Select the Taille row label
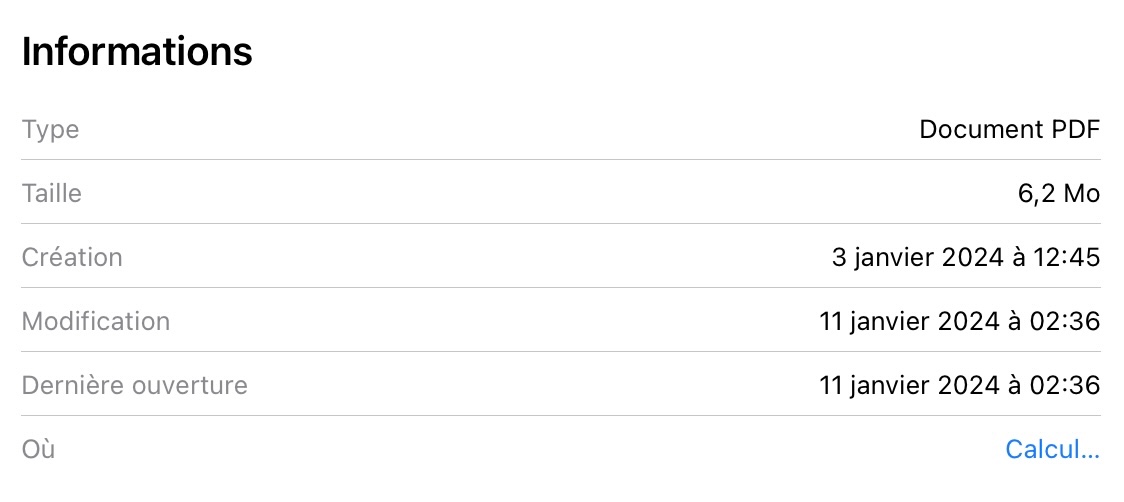Viewport: 1124px width, 502px height. (52, 194)
